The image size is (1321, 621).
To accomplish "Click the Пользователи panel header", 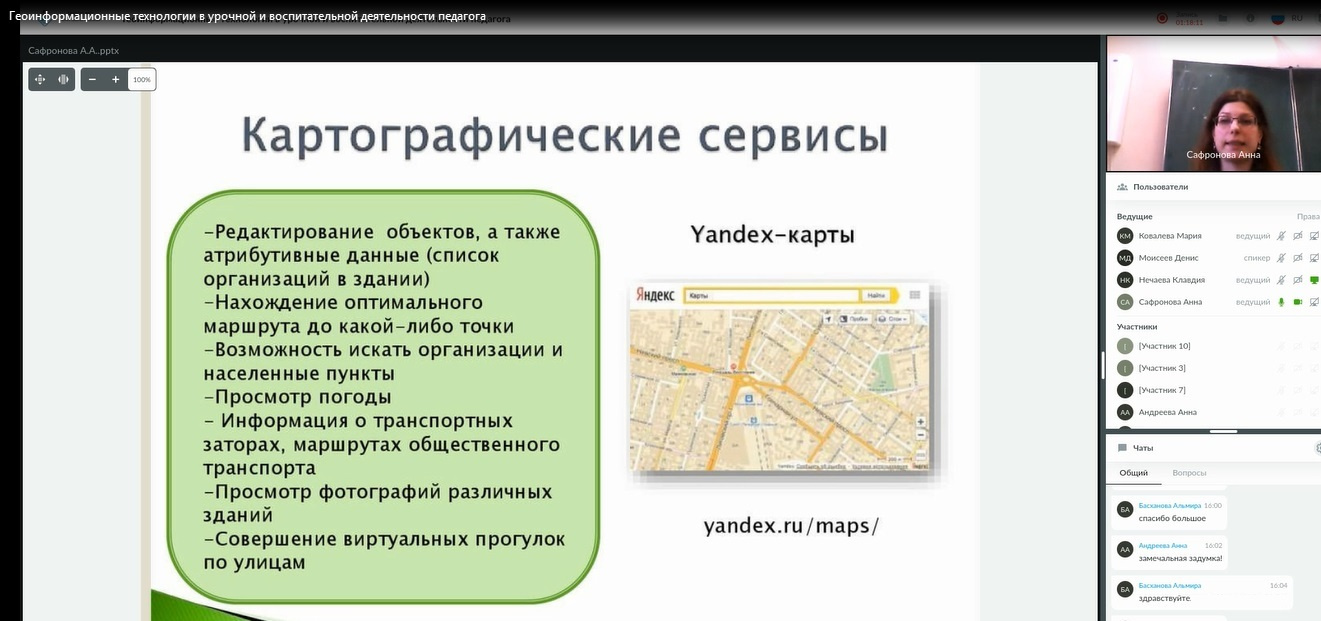I will [x=1160, y=187].
